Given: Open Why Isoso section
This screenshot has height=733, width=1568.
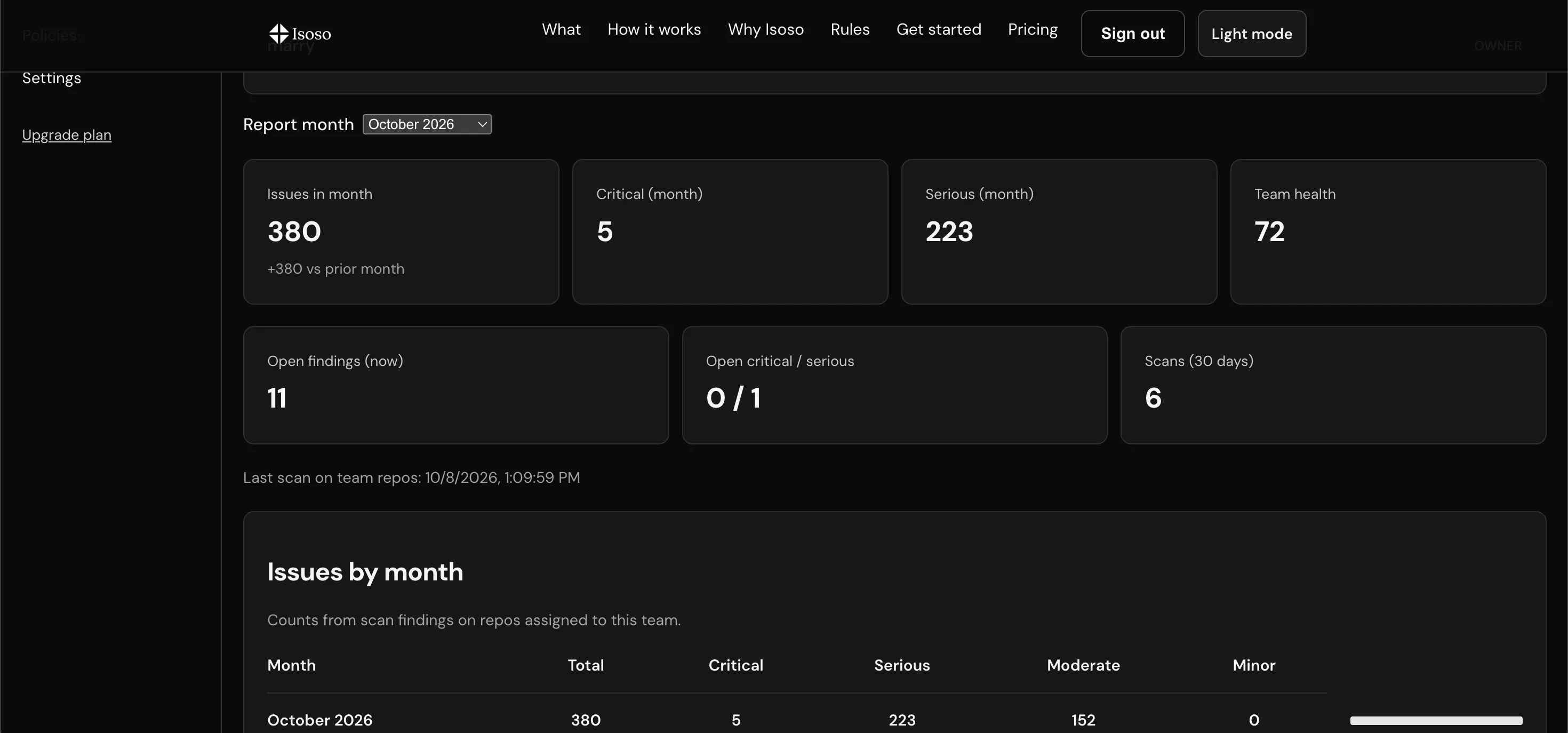Looking at the screenshot, I should point(766,29).
